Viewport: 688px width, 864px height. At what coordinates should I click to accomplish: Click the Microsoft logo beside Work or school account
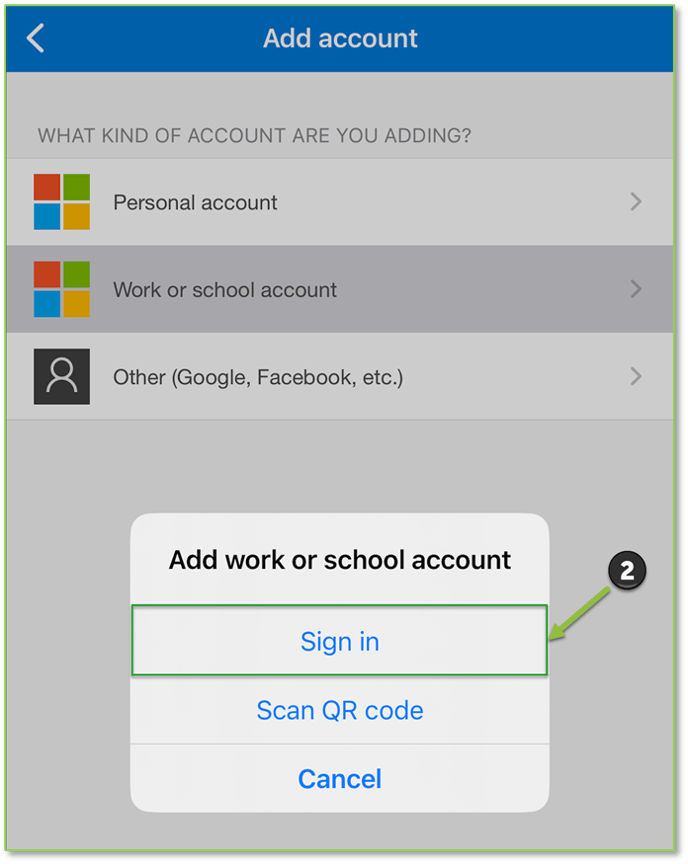click(62, 289)
